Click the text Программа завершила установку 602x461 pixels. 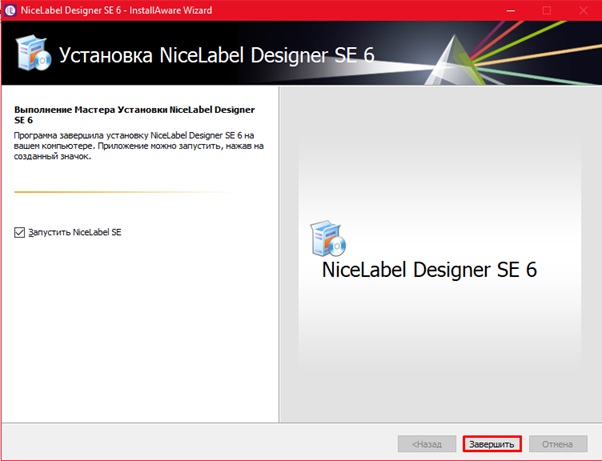pos(81,135)
